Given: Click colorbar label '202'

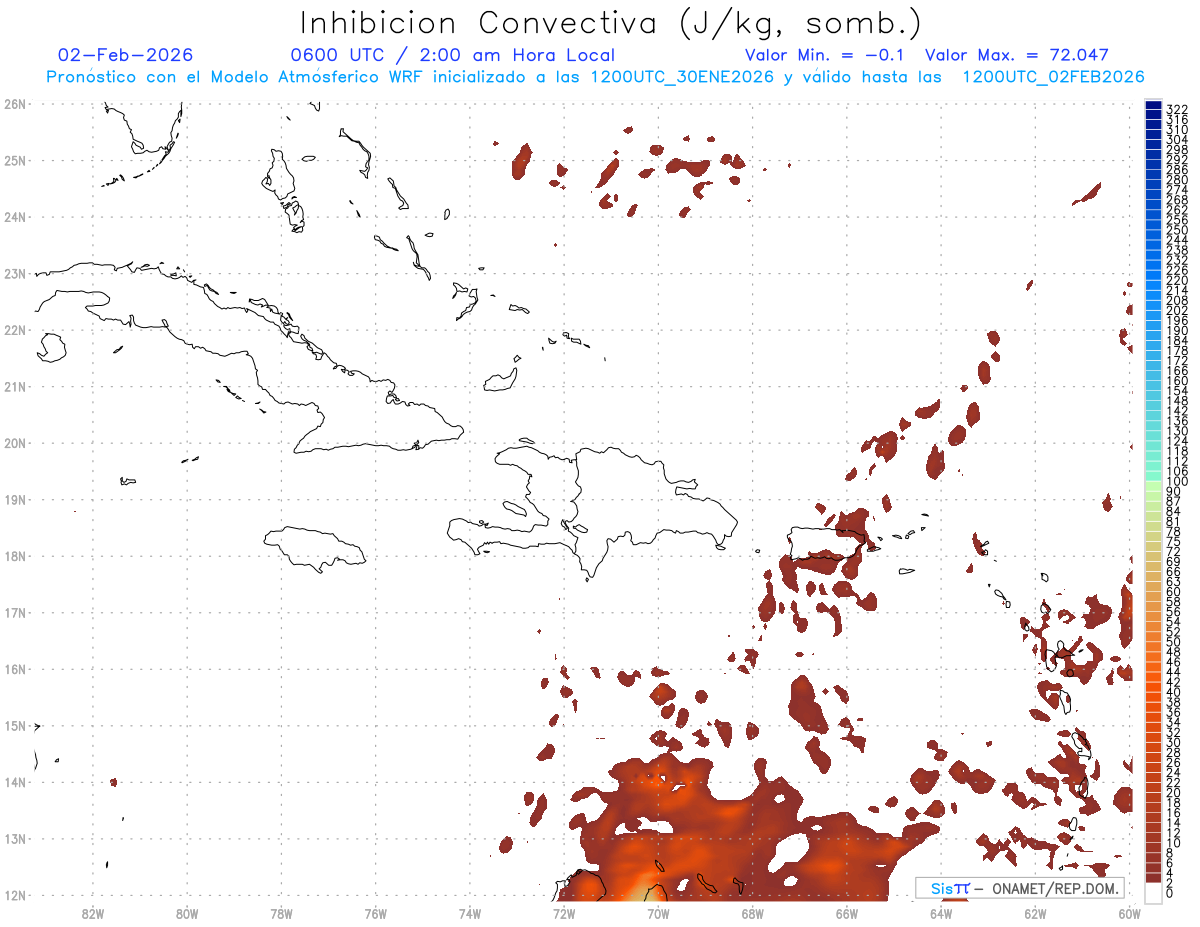Looking at the screenshot, I should click(1177, 310).
